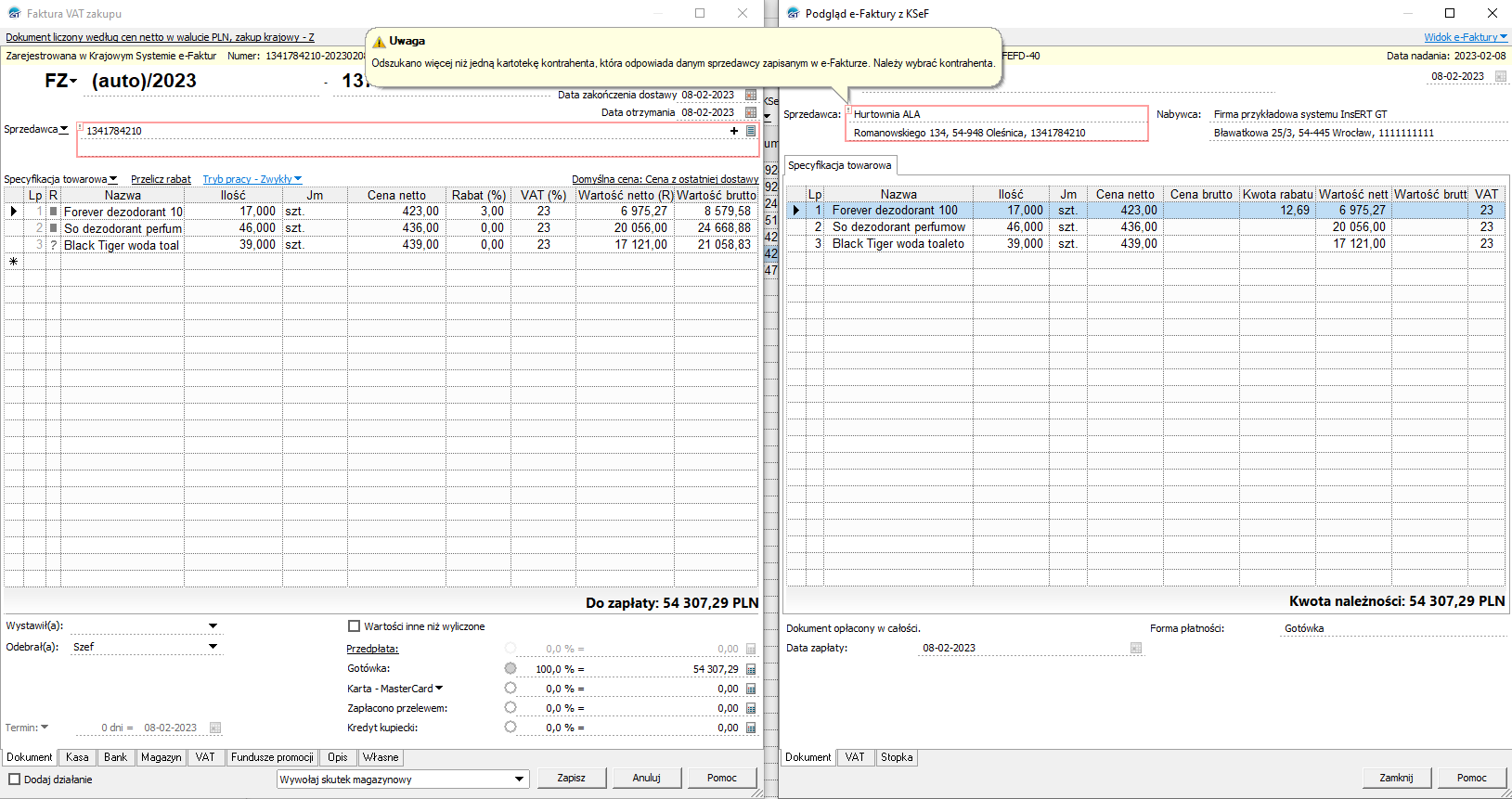Screen dimensions: 1512x799
Task: Select the 'Black Tiger woda toal' row
Action: pyautogui.click(x=122, y=245)
